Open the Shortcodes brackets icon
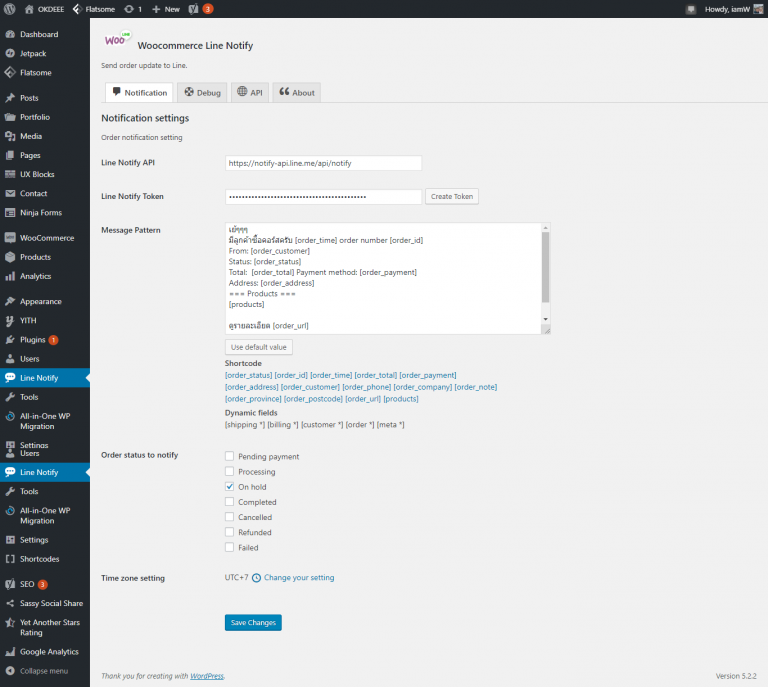Screen dimensions: 768x687 click(x=10, y=559)
